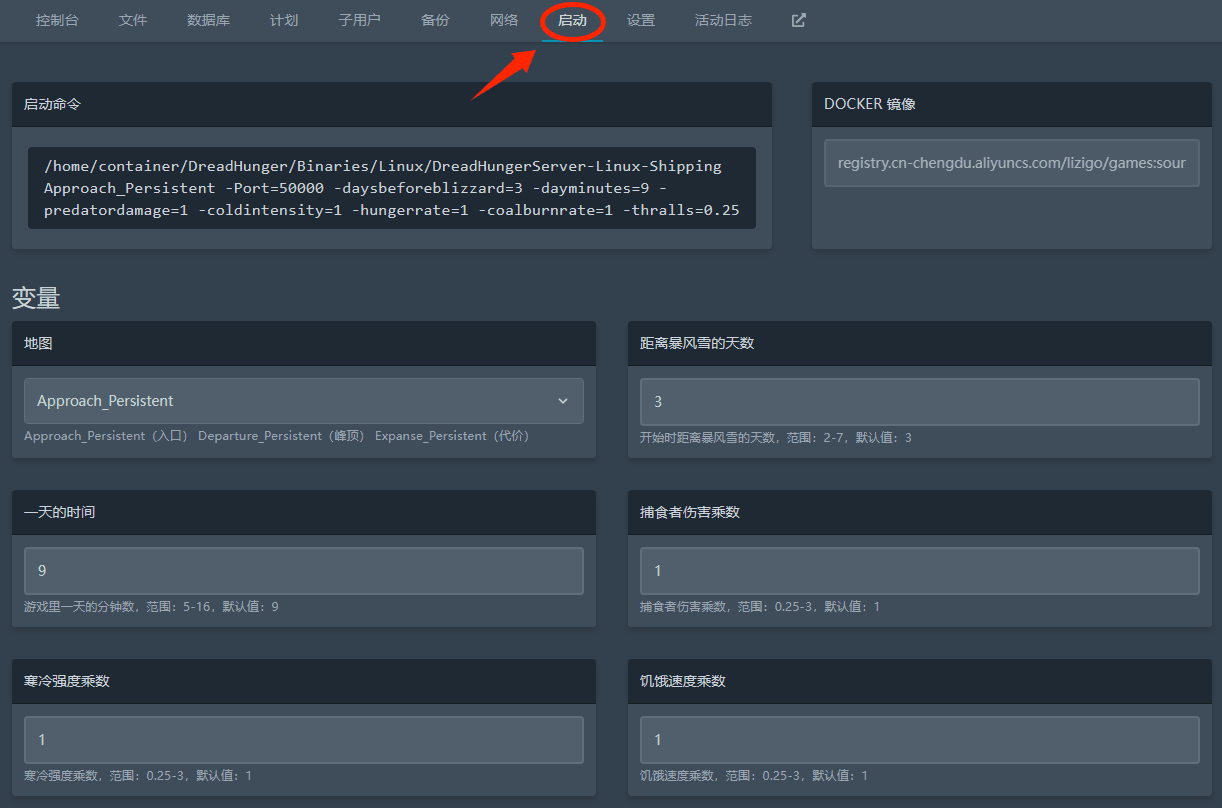This screenshot has height=808, width=1222.
Task: Click the 饥饿速度乘数 card title
Action: tap(683, 681)
